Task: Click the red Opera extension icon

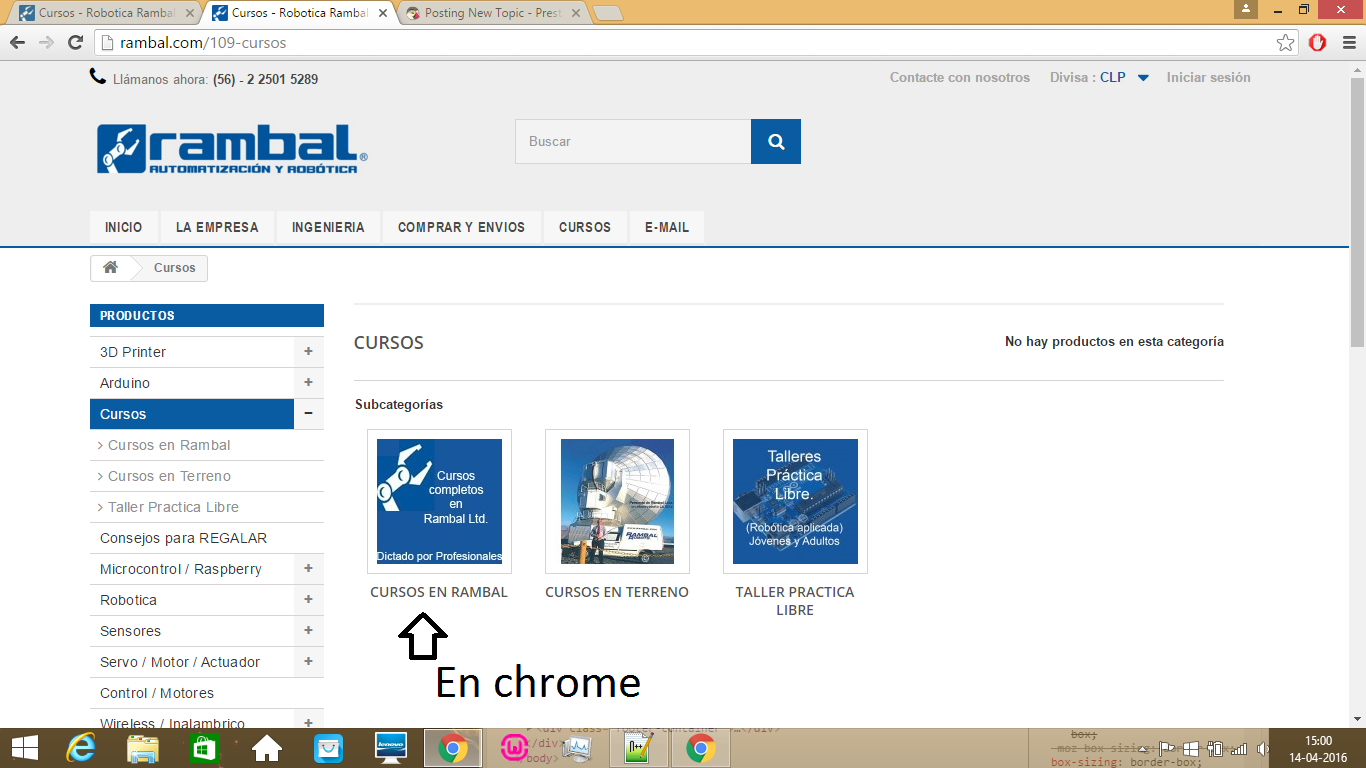Action: click(x=1318, y=43)
